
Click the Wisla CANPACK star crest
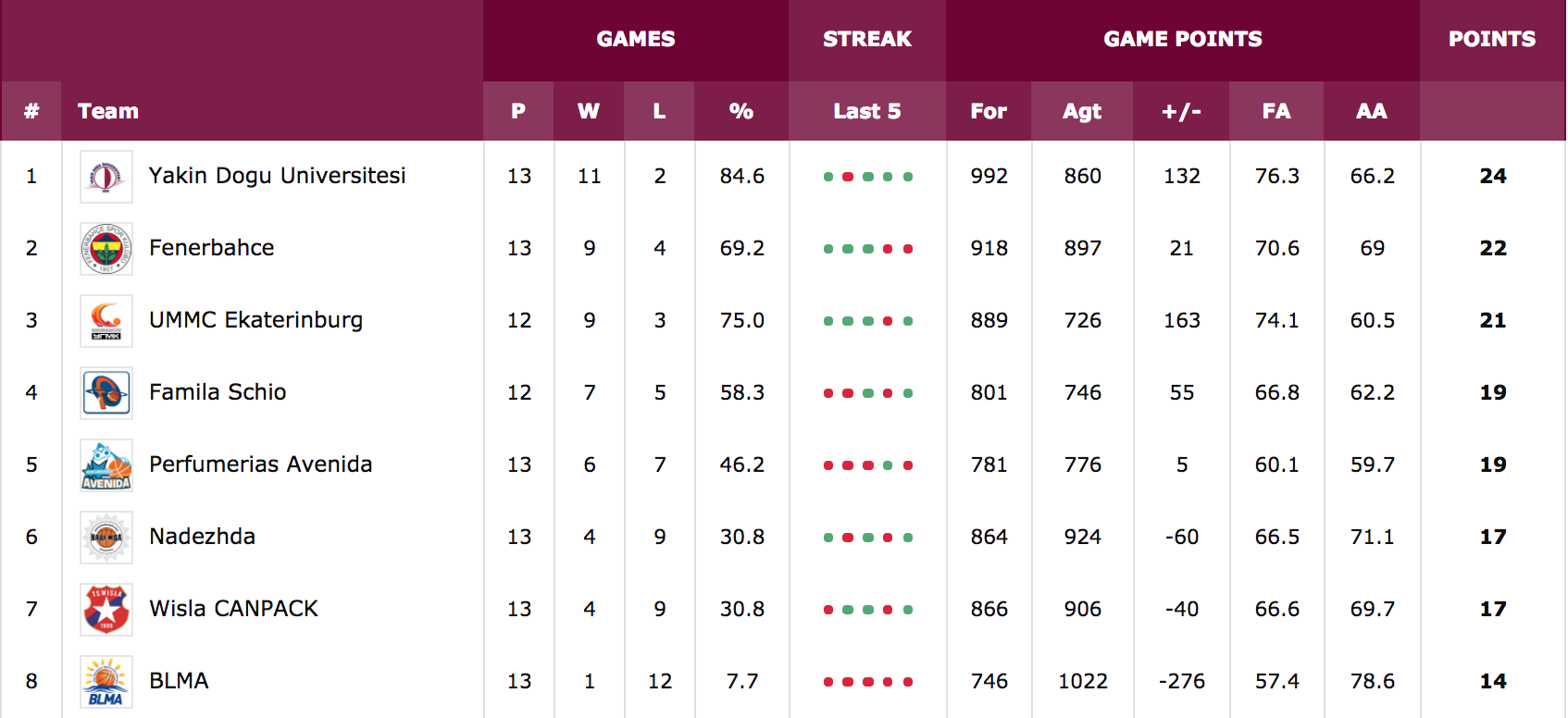click(106, 610)
